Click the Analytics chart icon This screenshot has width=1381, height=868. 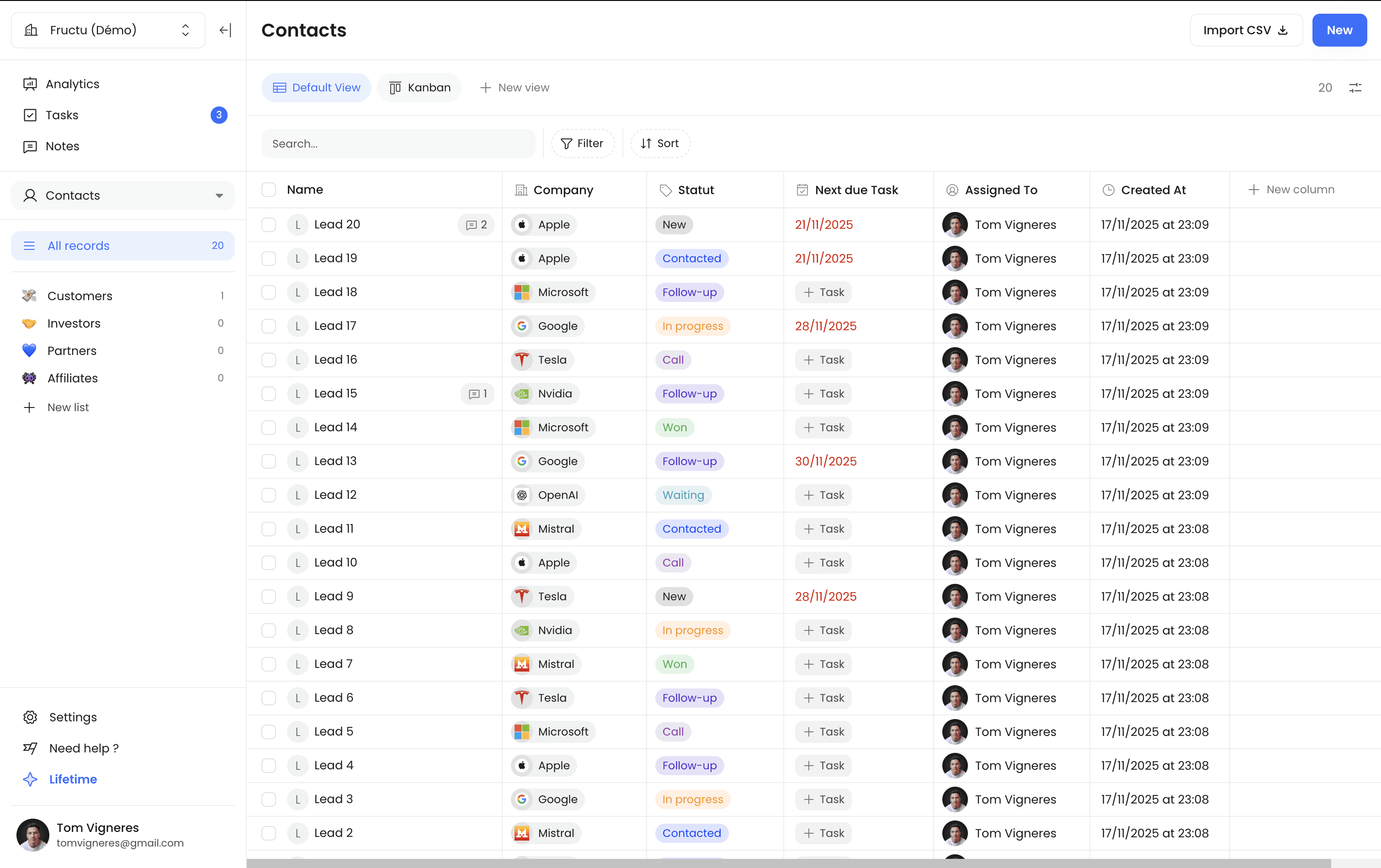point(30,84)
